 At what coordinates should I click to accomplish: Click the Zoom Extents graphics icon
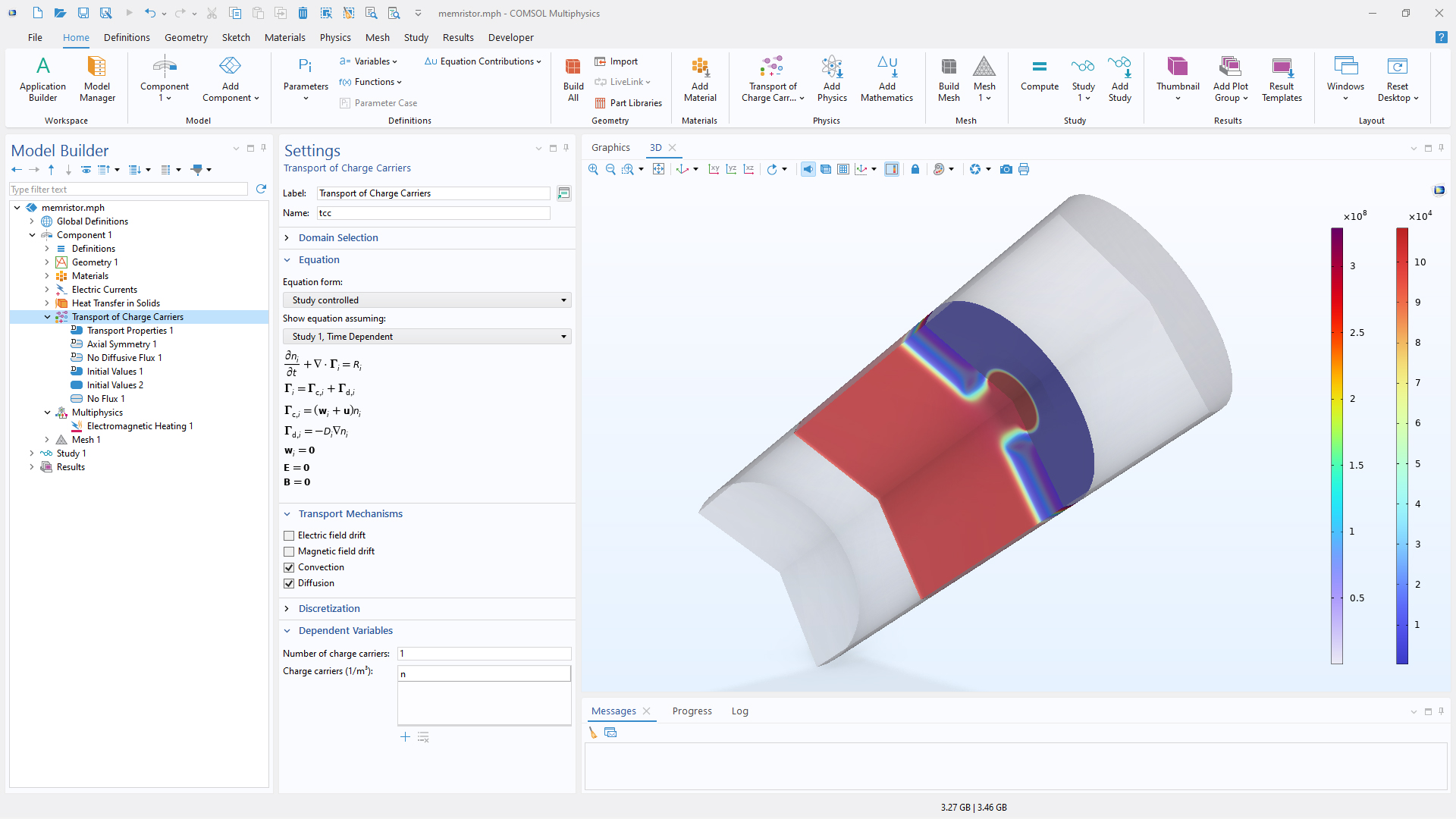(x=658, y=169)
